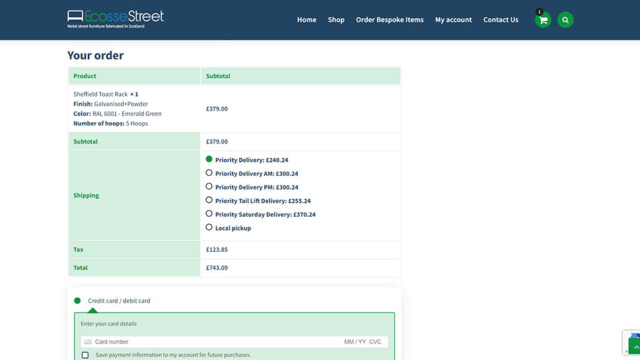Click the card icon in card number field
Image resolution: width=640 pixels, height=360 pixels.
point(88,342)
